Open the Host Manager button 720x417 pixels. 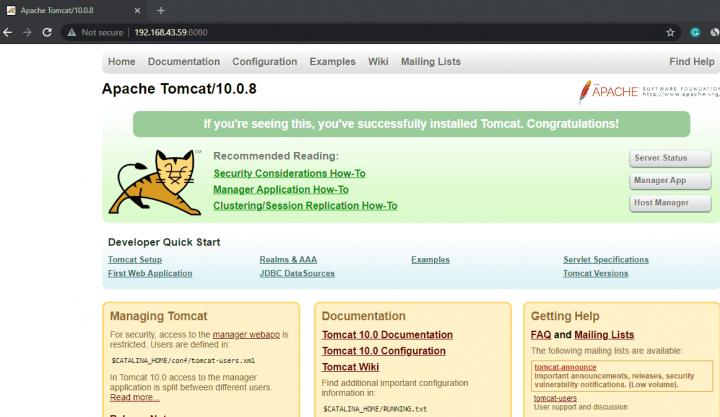coord(670,203)
